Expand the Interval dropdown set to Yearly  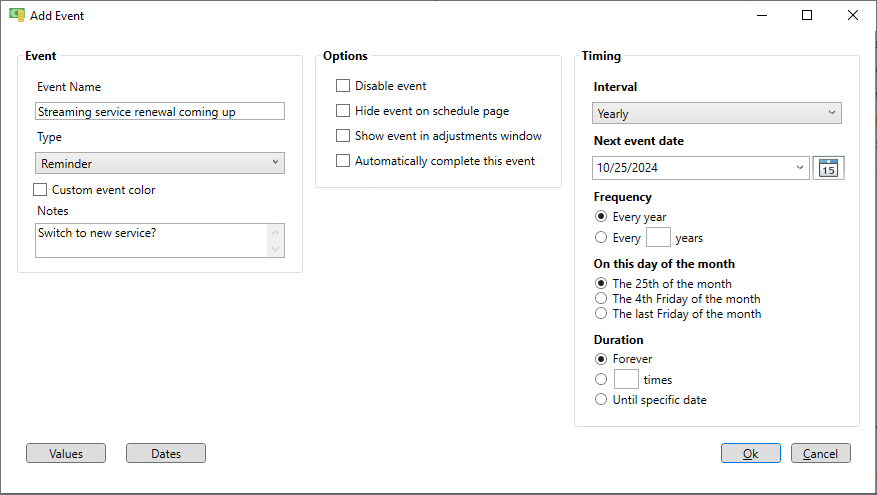pyautogui.click(x=717, y=114)
